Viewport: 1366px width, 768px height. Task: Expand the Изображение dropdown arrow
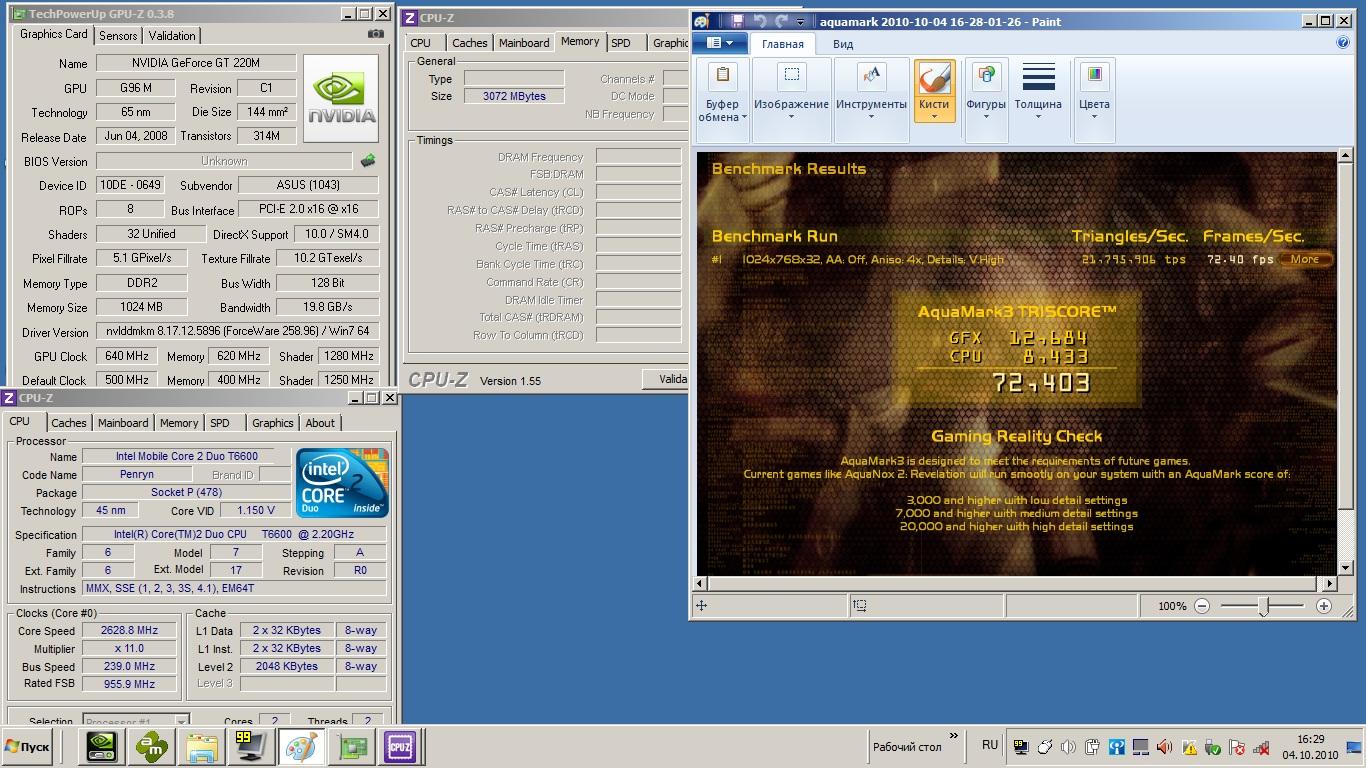point(791,117)
